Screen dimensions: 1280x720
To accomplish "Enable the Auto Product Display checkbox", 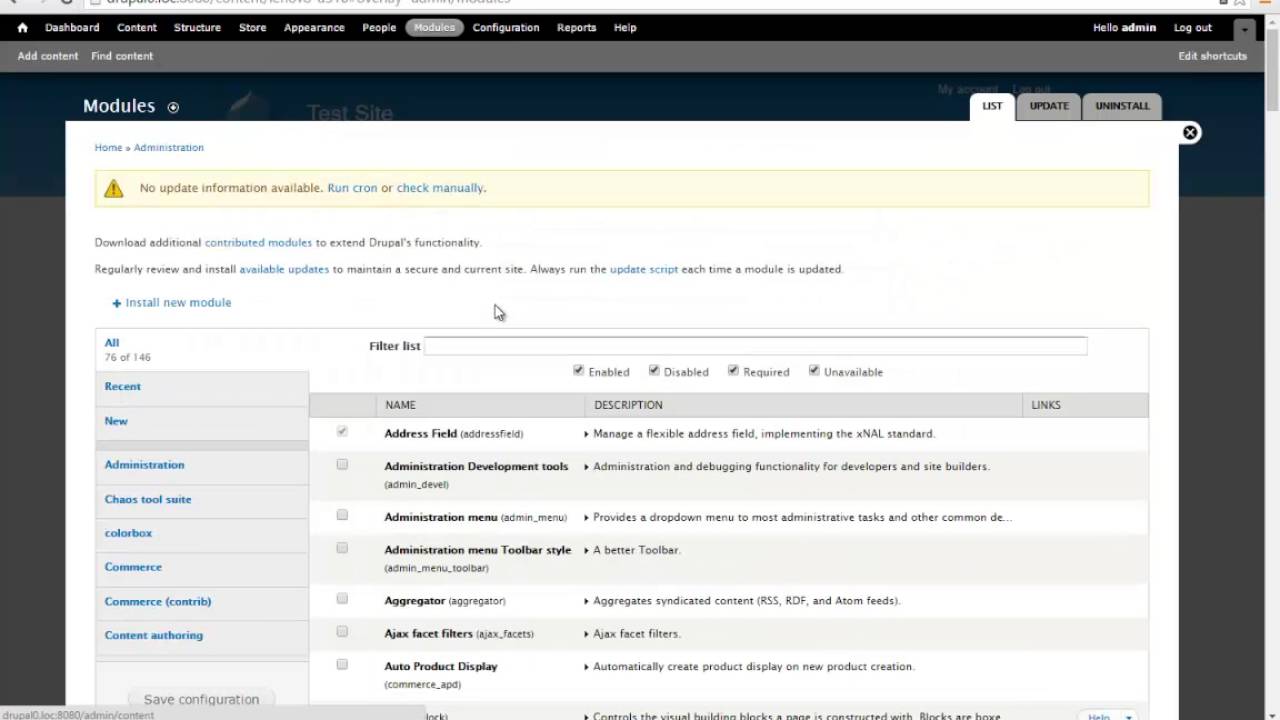I will point(342,664).
